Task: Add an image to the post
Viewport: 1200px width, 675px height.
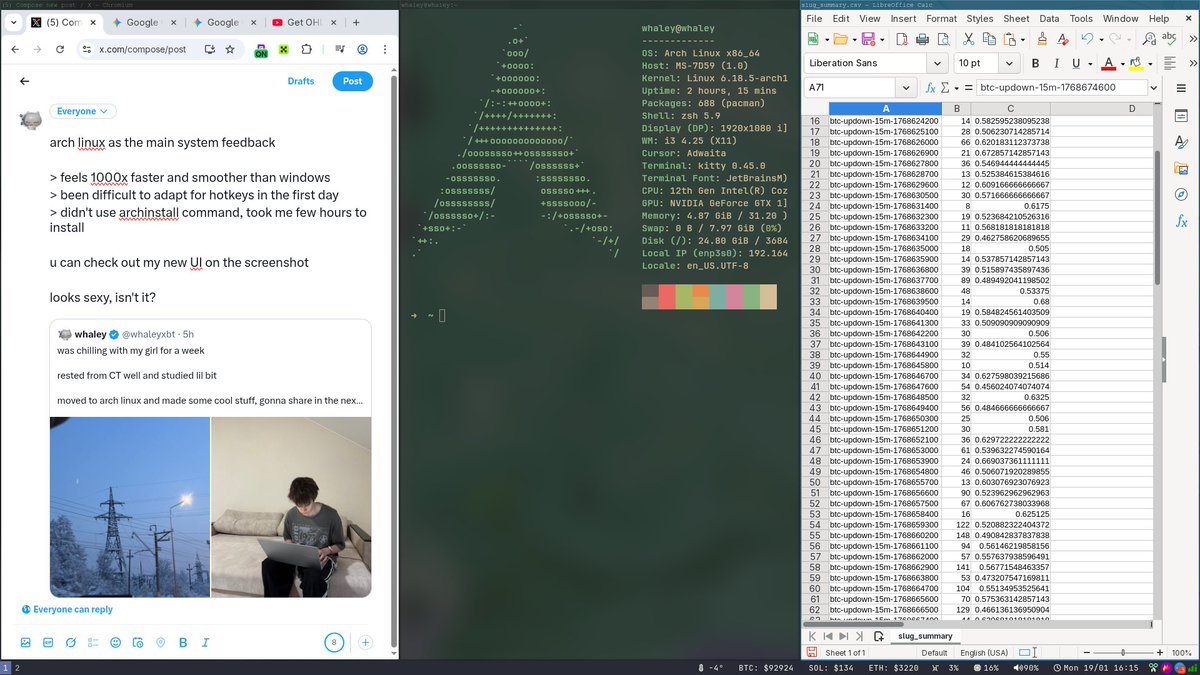Action: pyautogui.click(x=26, y=643)
